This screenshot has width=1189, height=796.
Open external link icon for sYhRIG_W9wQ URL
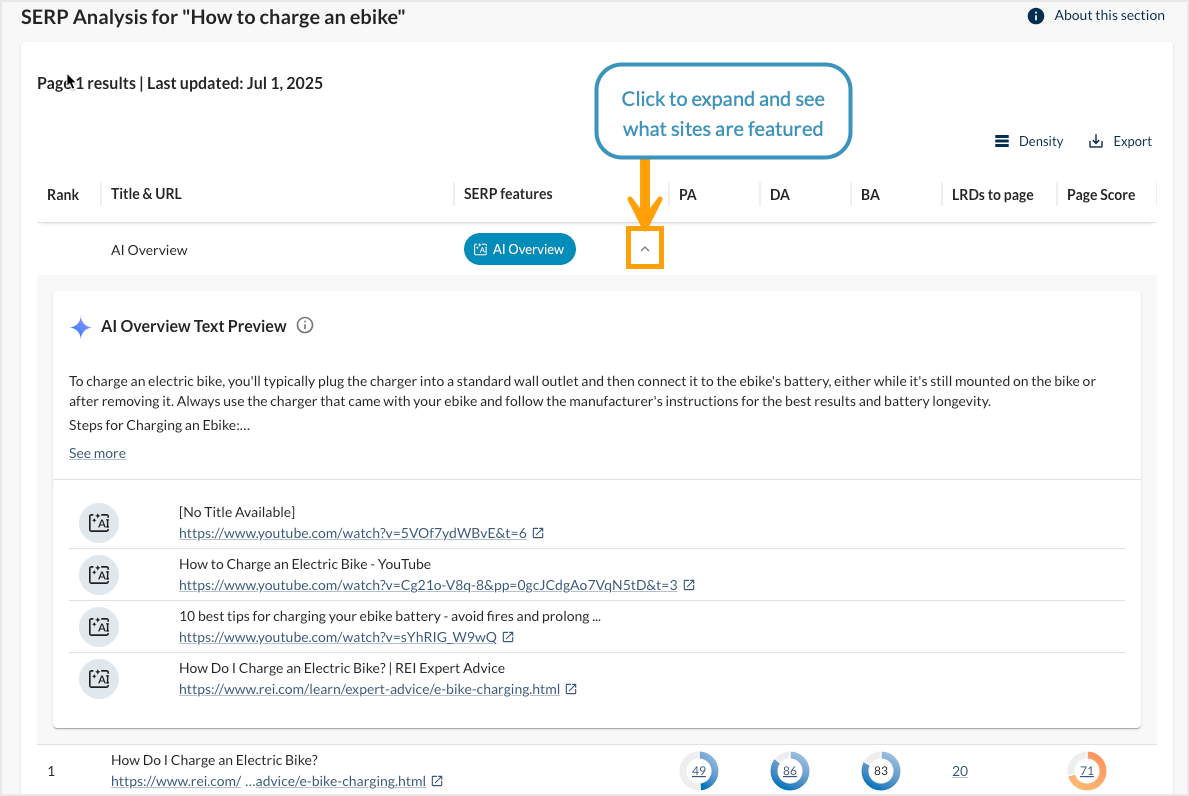point(508,637)
